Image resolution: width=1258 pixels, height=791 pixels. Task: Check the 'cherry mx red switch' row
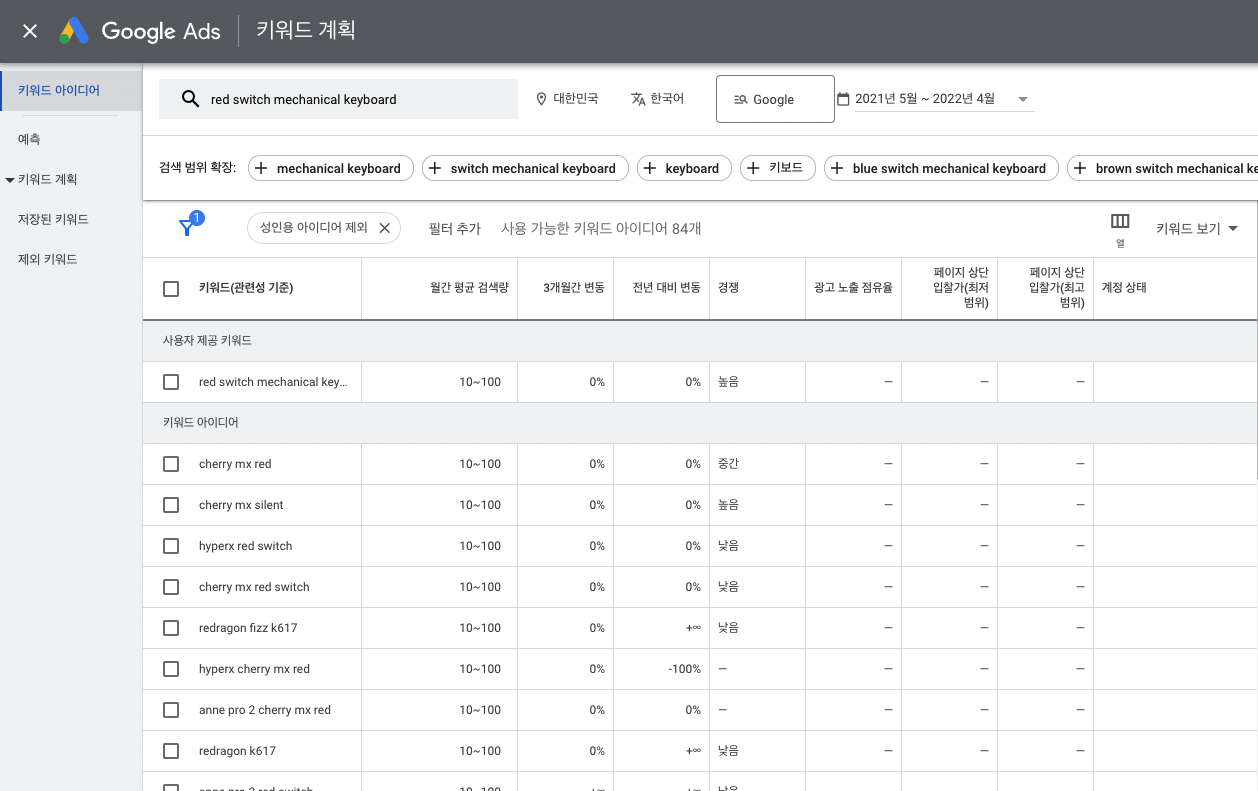171,587
